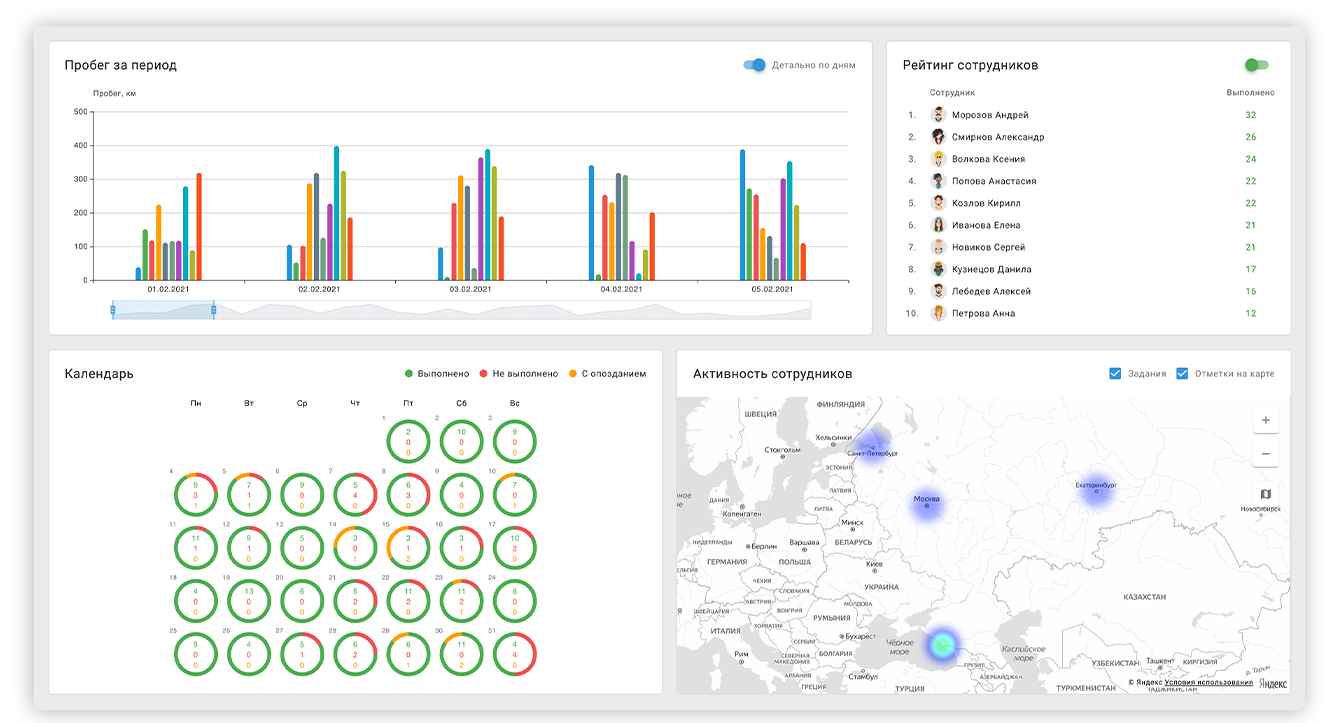
Task: Click the Яндекс logo on the map
Action: point(1272,683)
